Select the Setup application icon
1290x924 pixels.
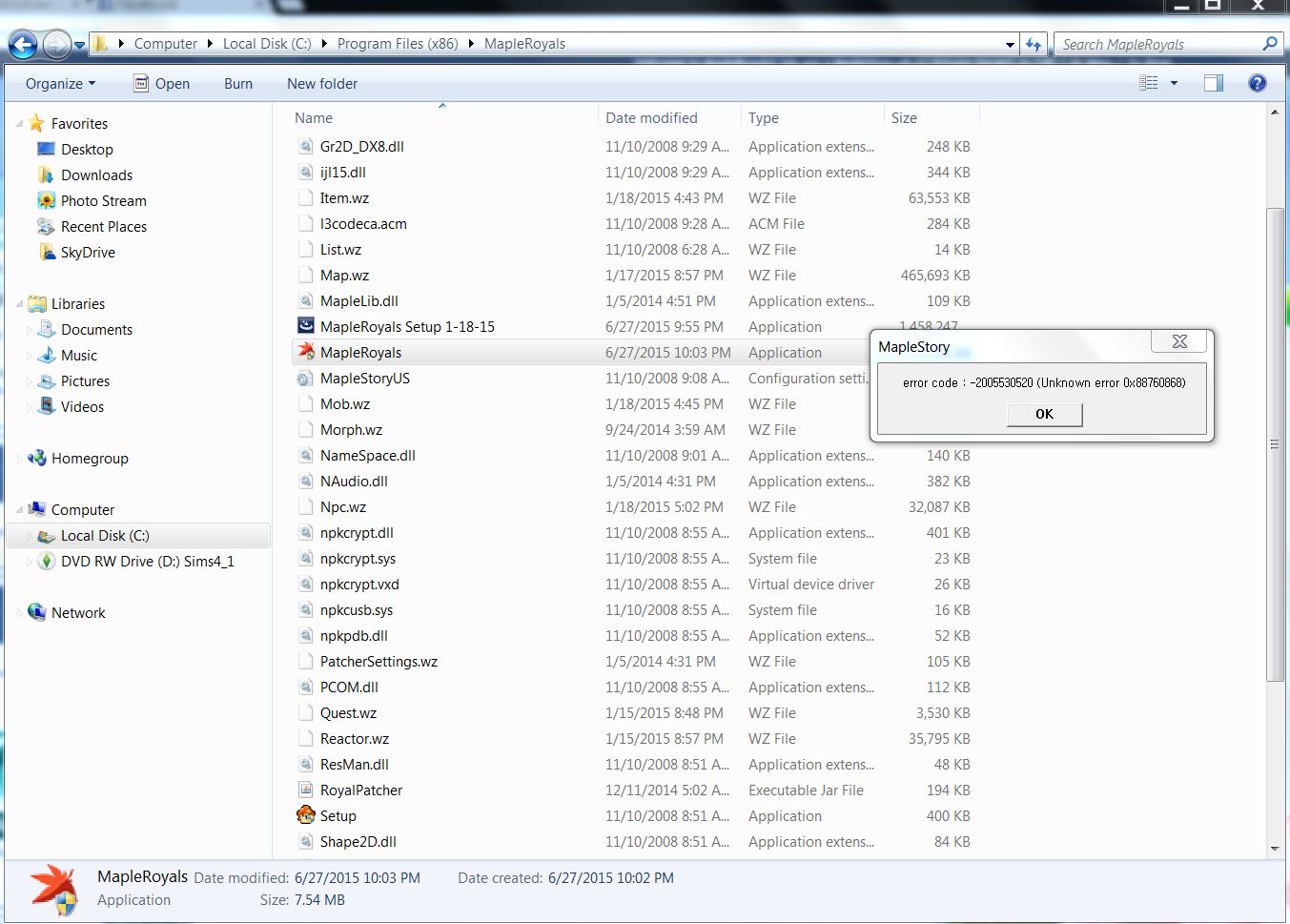tap(306, 815)
